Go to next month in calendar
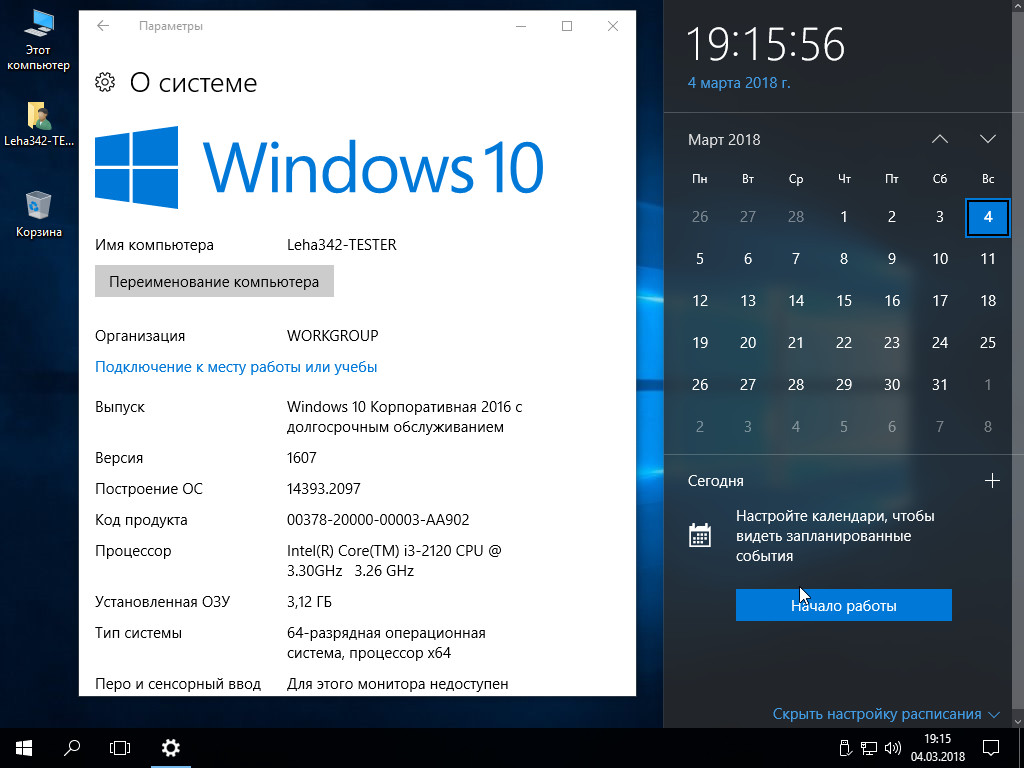Screen dimensions: 1024x768 (x=988, y=139)
